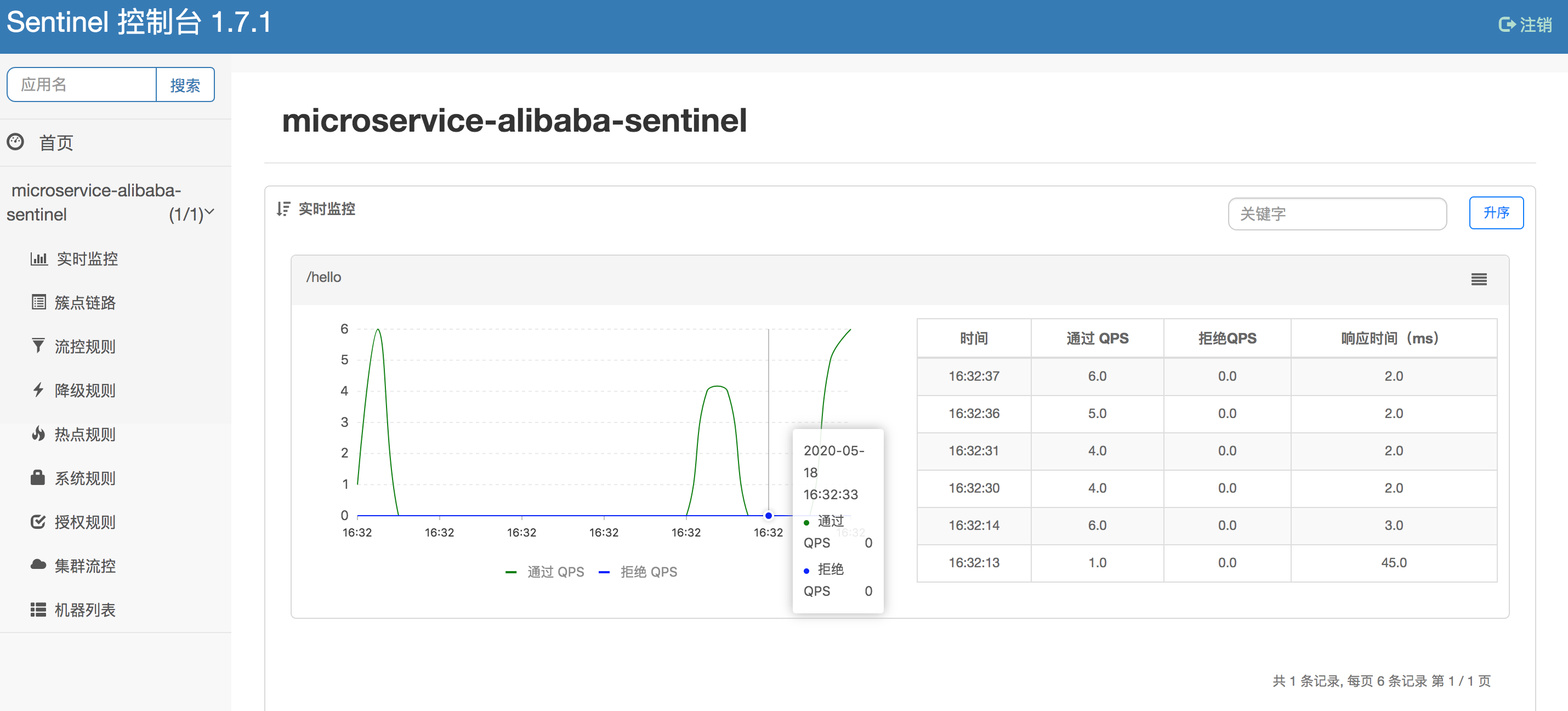1568x711 pixels.
Task: Click the sort icon beside 实时监控 header
Action: pyautogui.click(x=283, y=209)
